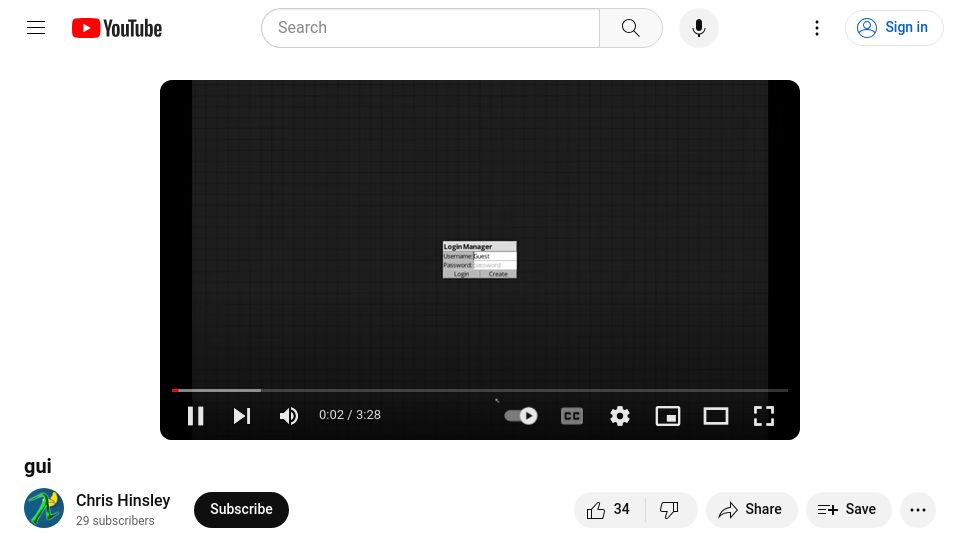Image resolution: width=960 pixels, height=540 pixels.
Task: Go to the YouTube home logo
Action: click(117, 28)
